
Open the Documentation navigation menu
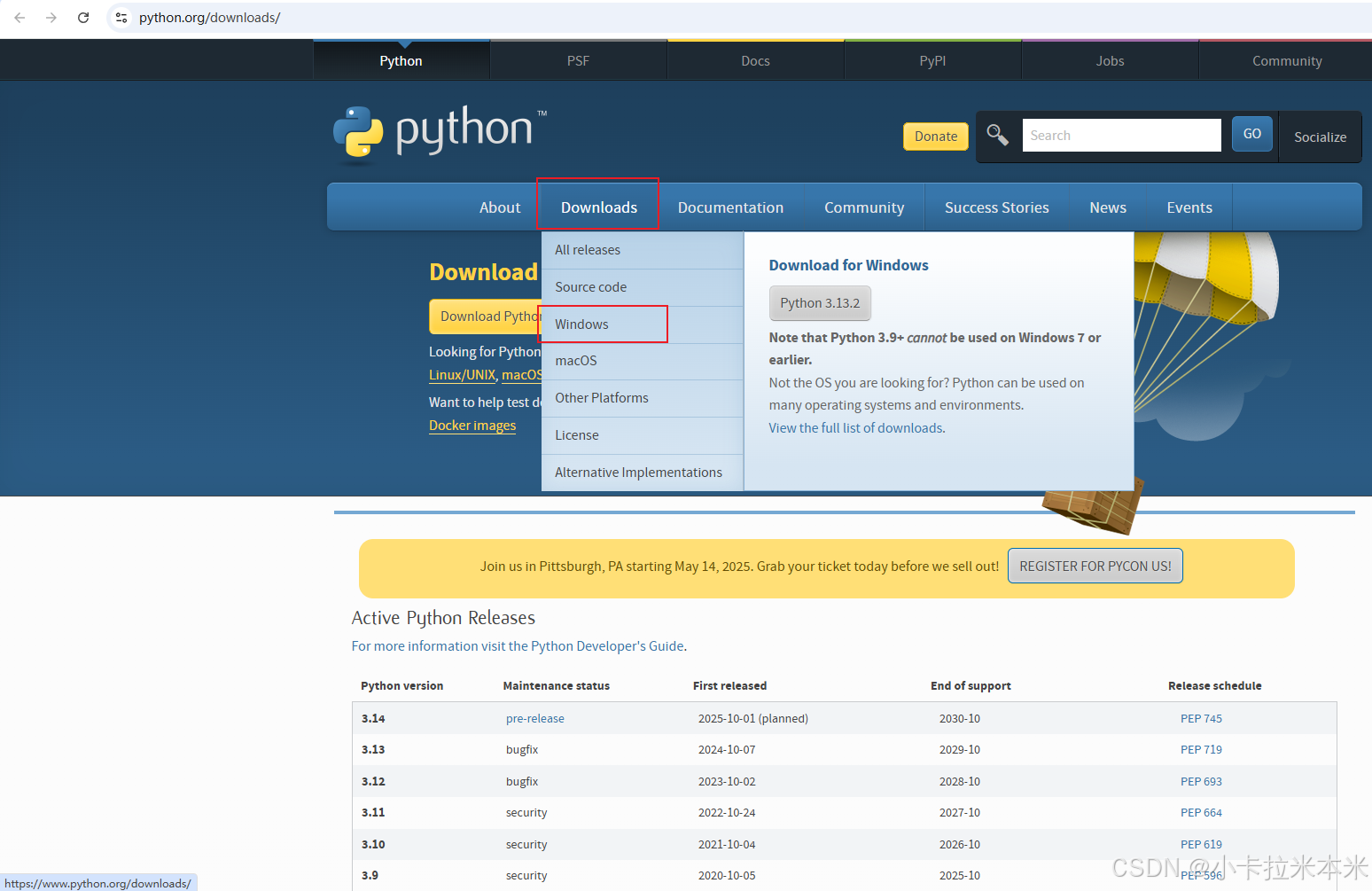(x=730, y=207)
